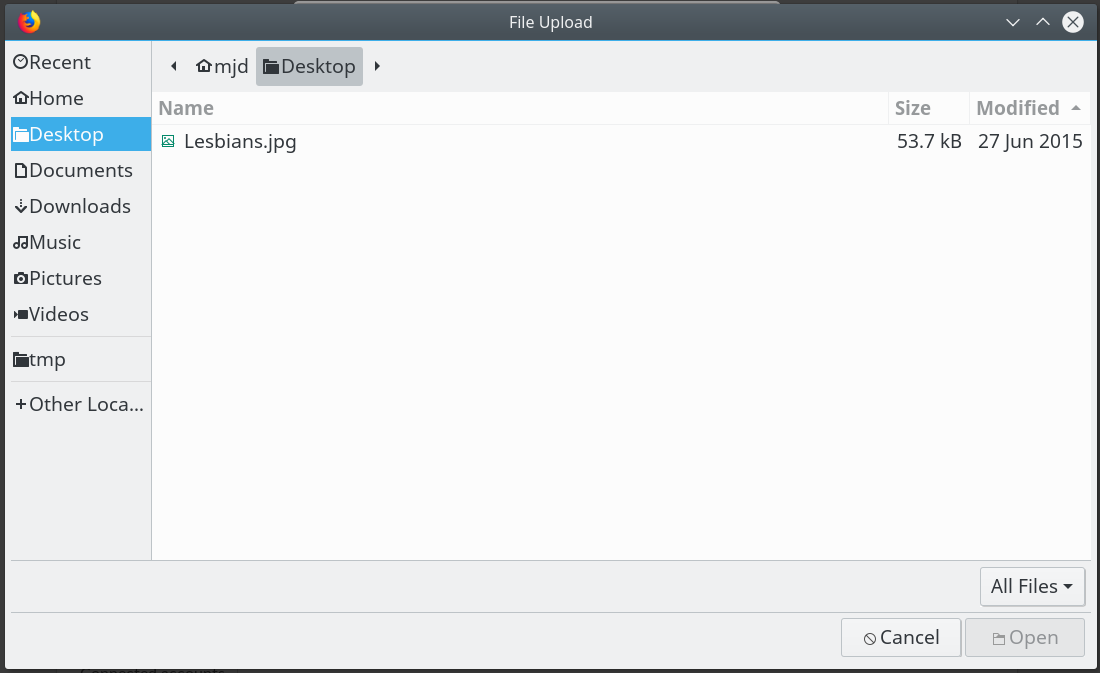Navigate back with left path arrow

(173, 67)
